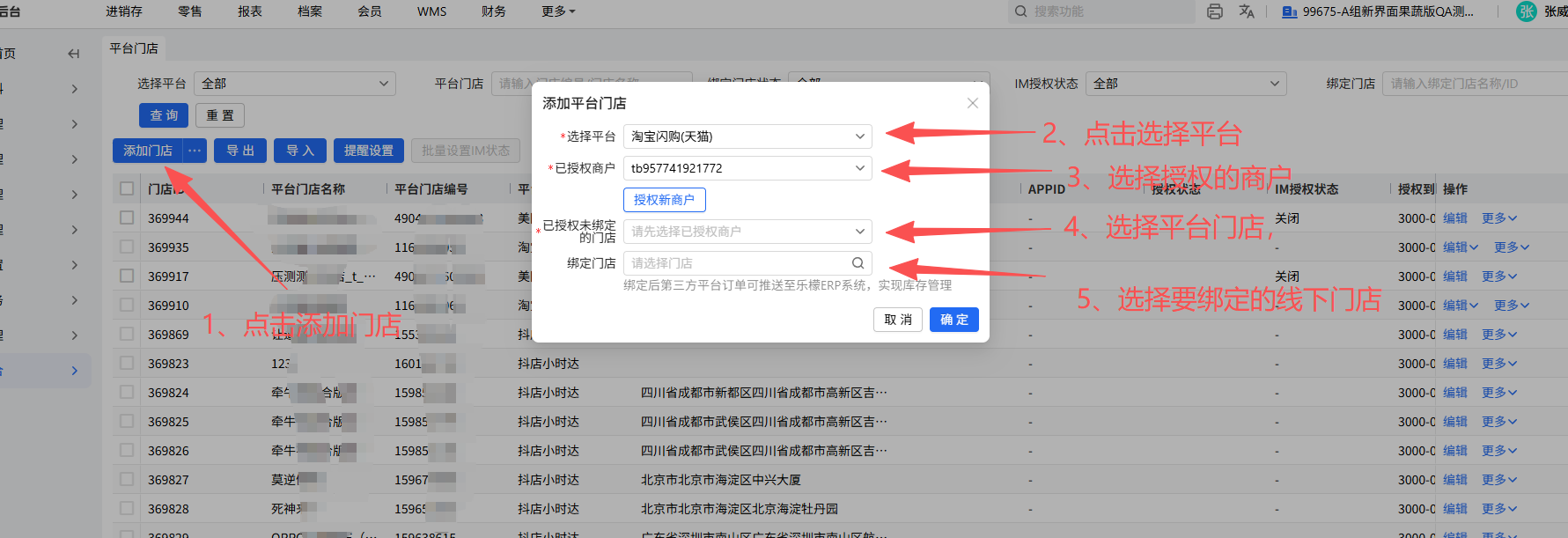Image resolution: width=1568 pixels, height=538 pixels.
Task: Click the 绑定门店 input in the dialog
Action: click(747, 263)
